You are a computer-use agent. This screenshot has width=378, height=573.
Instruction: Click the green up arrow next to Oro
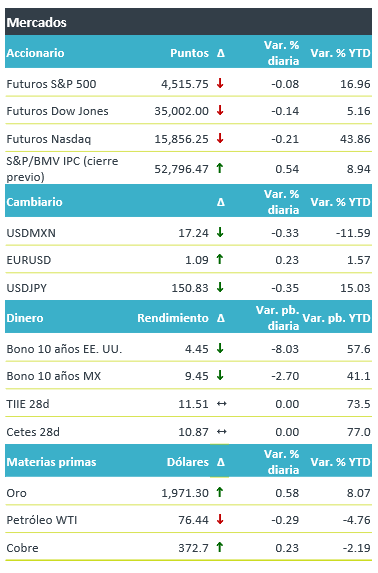[x=220, y=492]
